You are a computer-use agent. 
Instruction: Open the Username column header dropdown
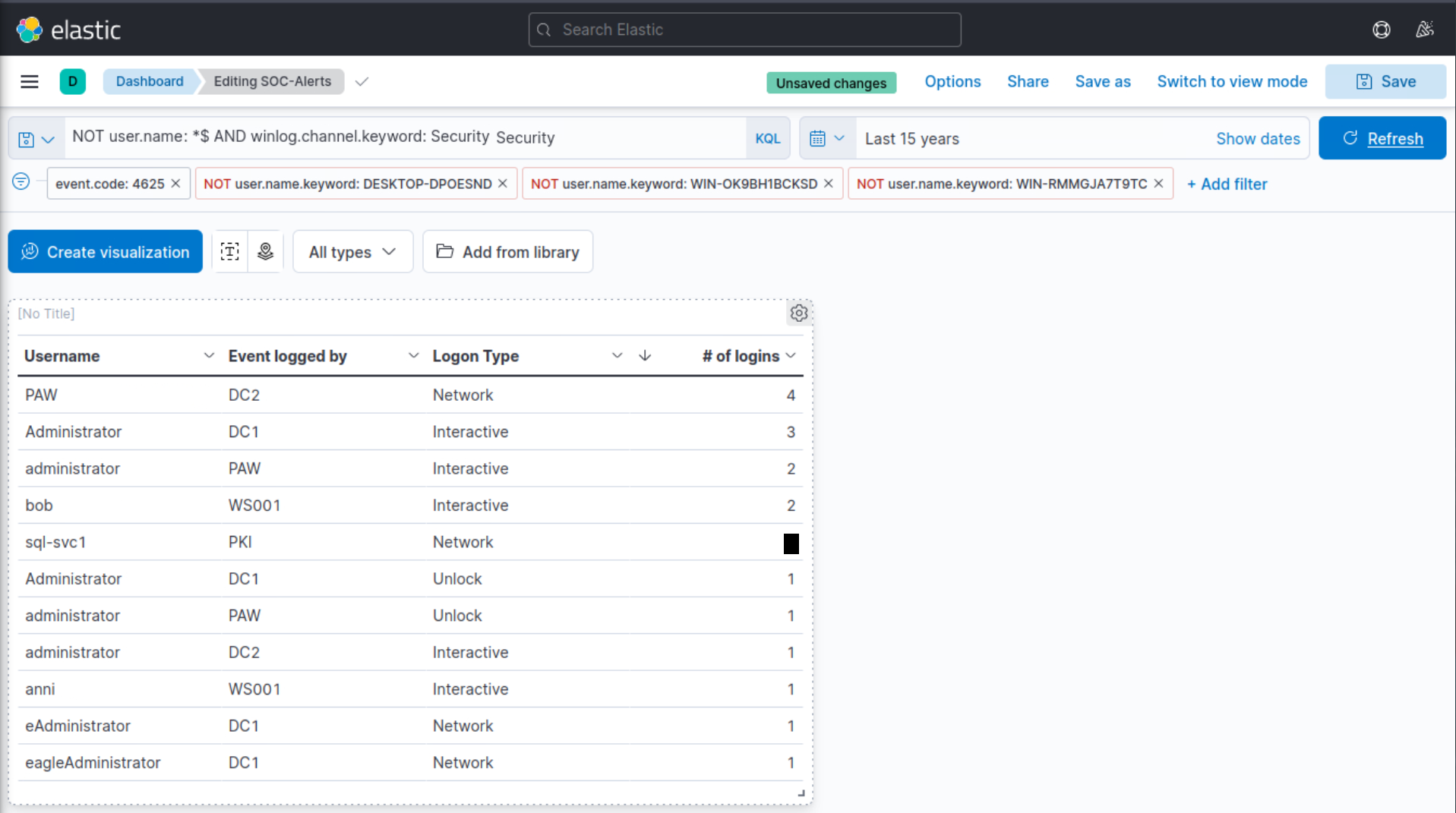pyautogui.click(x=208, y=355)
